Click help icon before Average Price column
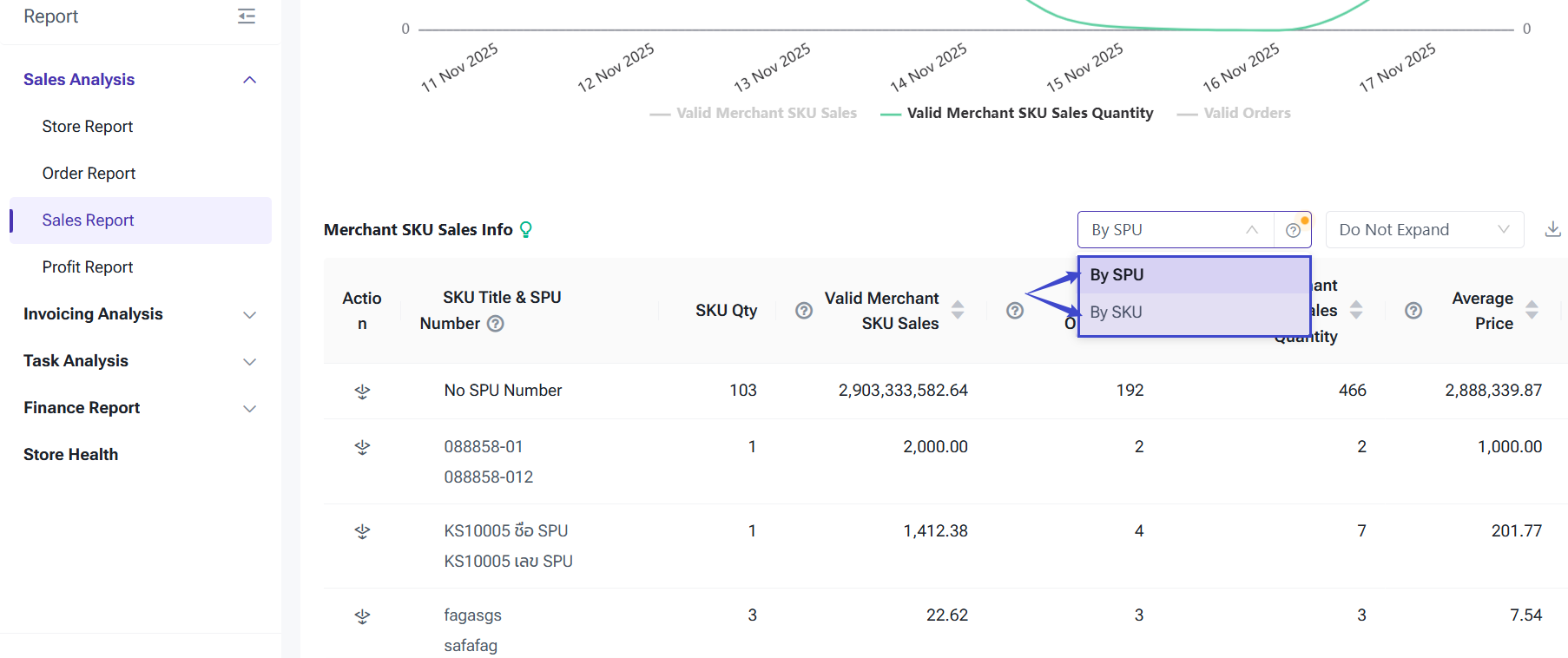Screen dimensions: 1568x658 click(1413, 311)
